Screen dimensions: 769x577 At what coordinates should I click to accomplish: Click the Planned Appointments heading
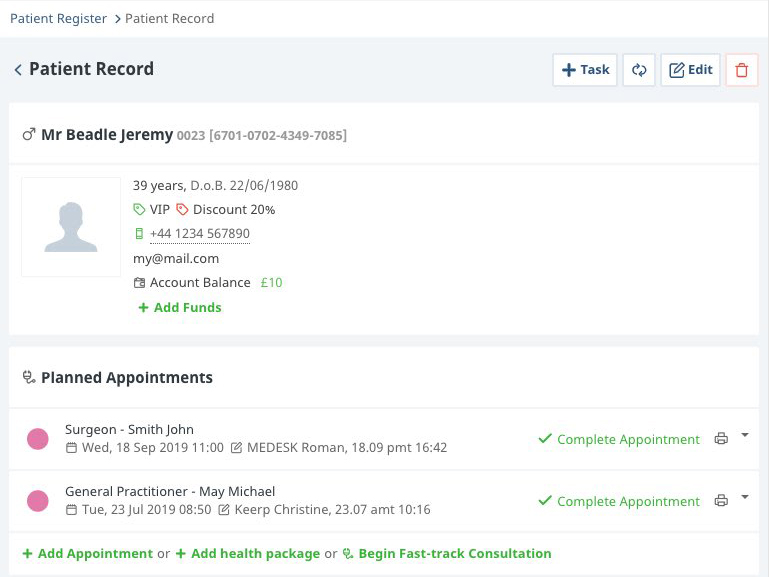click(x=127, y=377)
